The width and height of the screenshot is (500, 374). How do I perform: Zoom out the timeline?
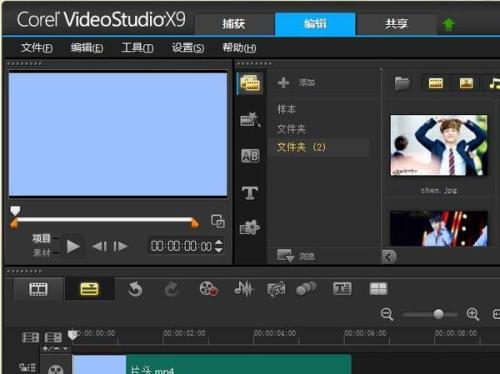tap(387, 314)
